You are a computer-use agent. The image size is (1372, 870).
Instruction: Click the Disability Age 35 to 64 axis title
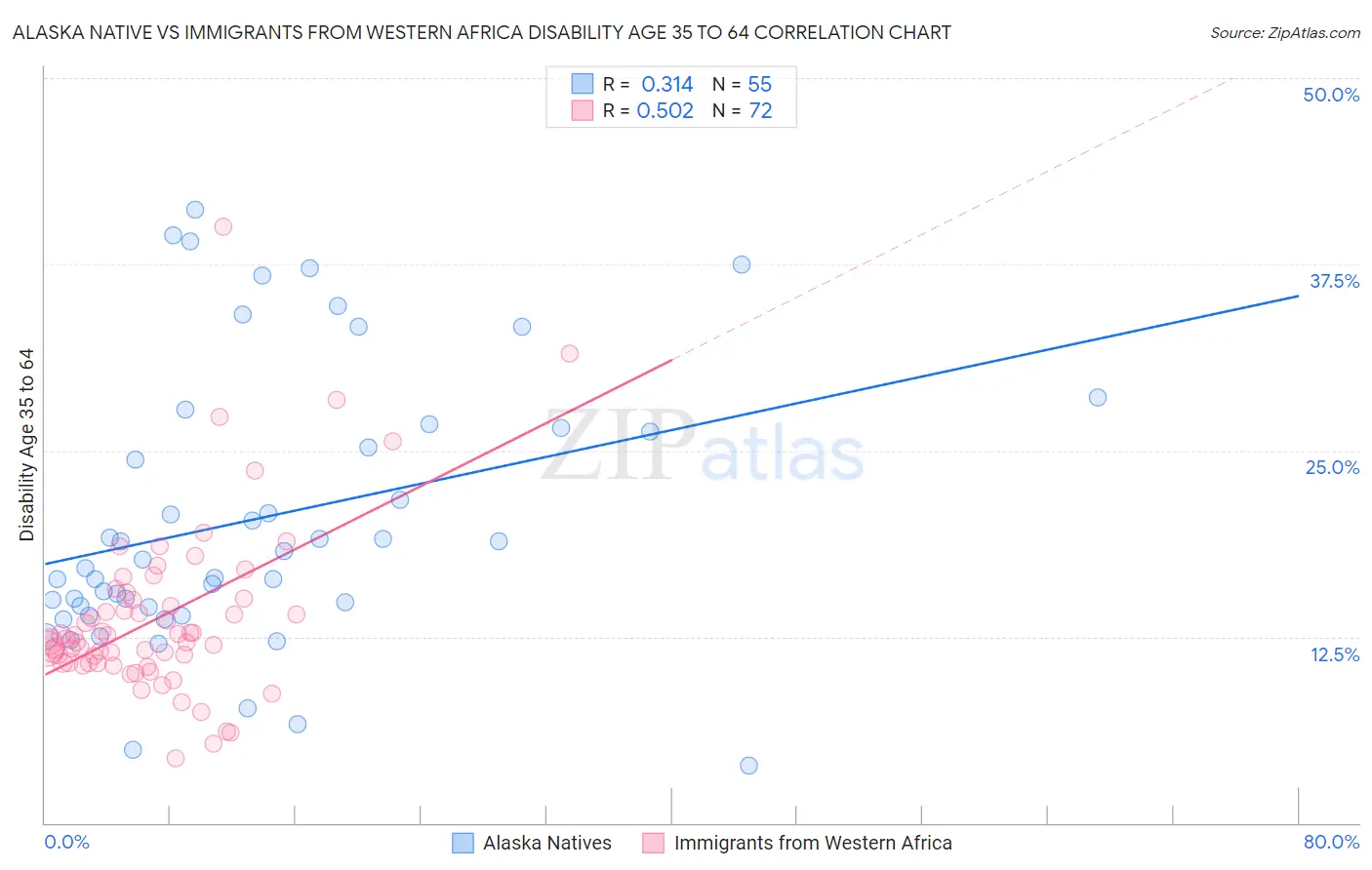tap(26, 445)
